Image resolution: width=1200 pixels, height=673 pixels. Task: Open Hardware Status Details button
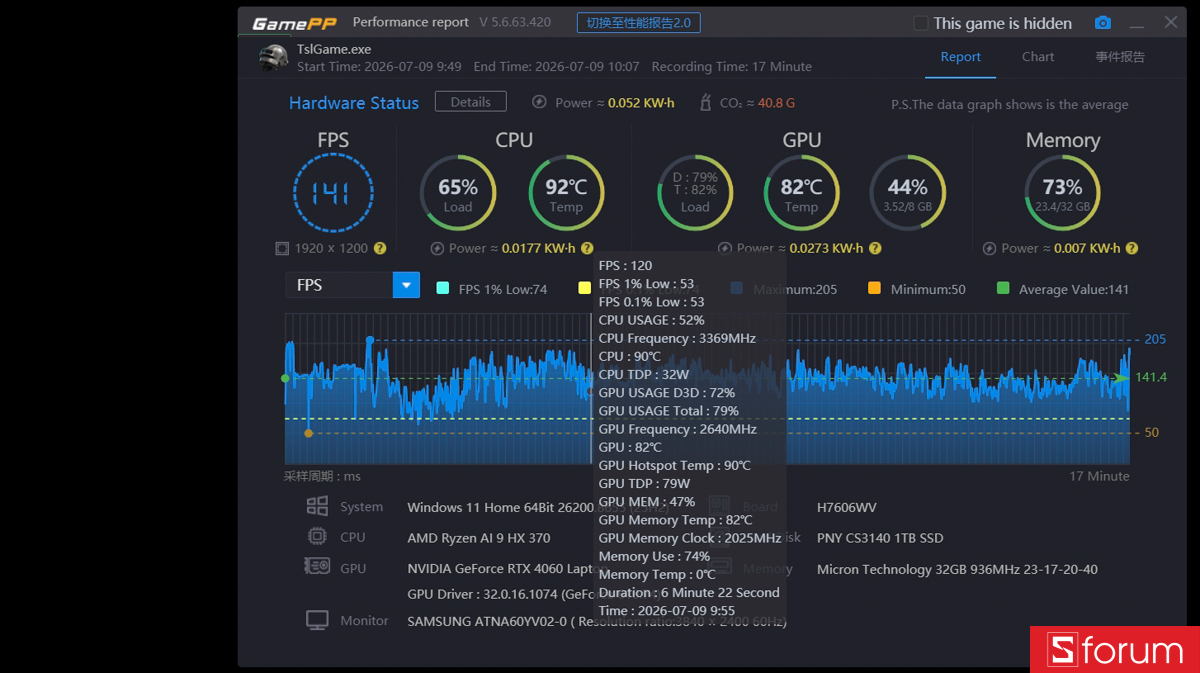pos(470,102)
